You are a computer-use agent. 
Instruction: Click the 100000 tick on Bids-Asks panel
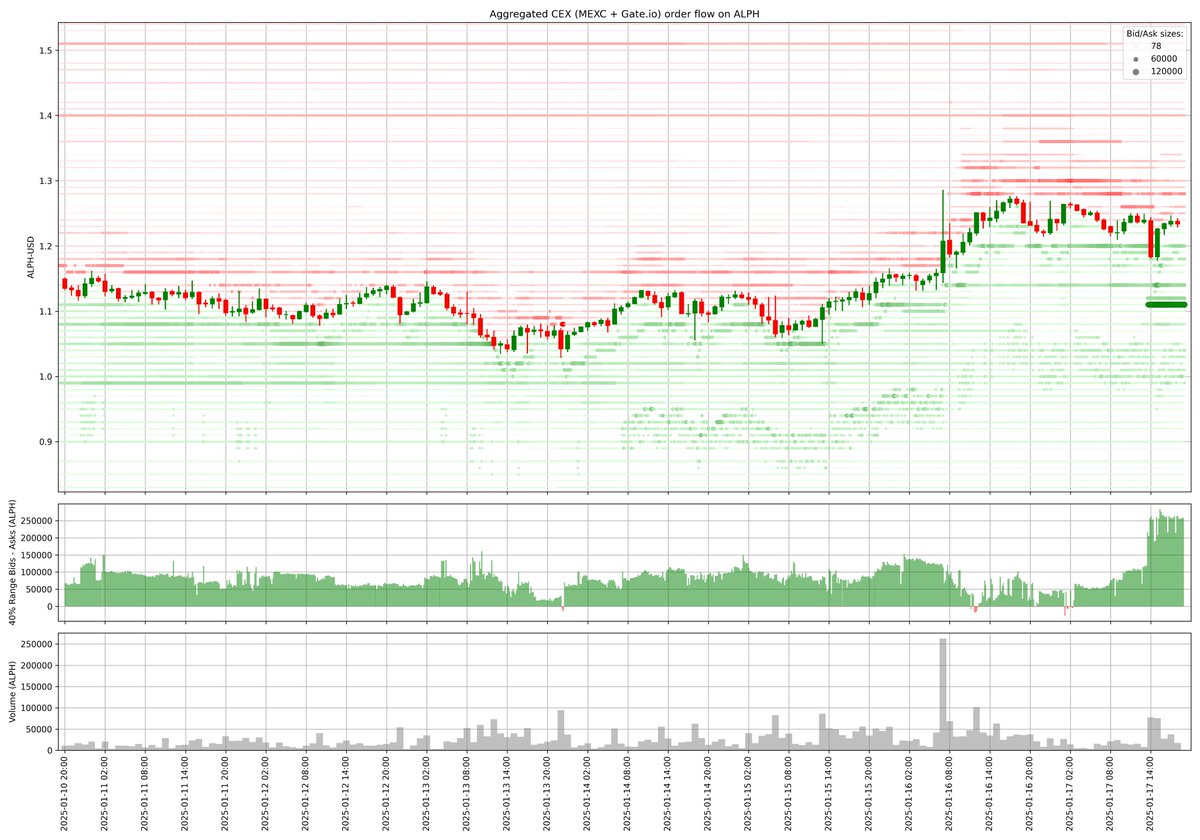(x=39, y=573)
